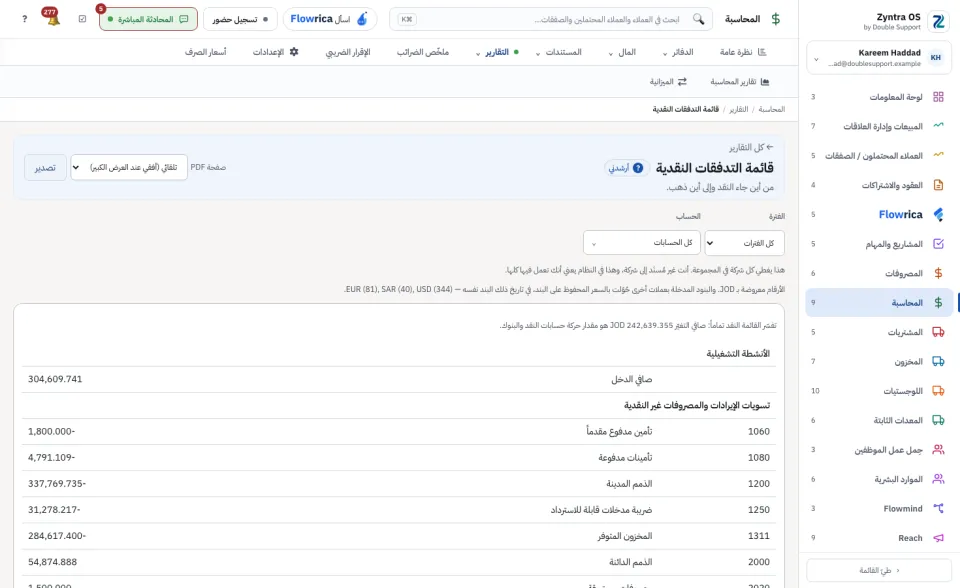Collapse the sidebar with طيّ القائمة
The image size is (960, 588).
coord(879,570)
